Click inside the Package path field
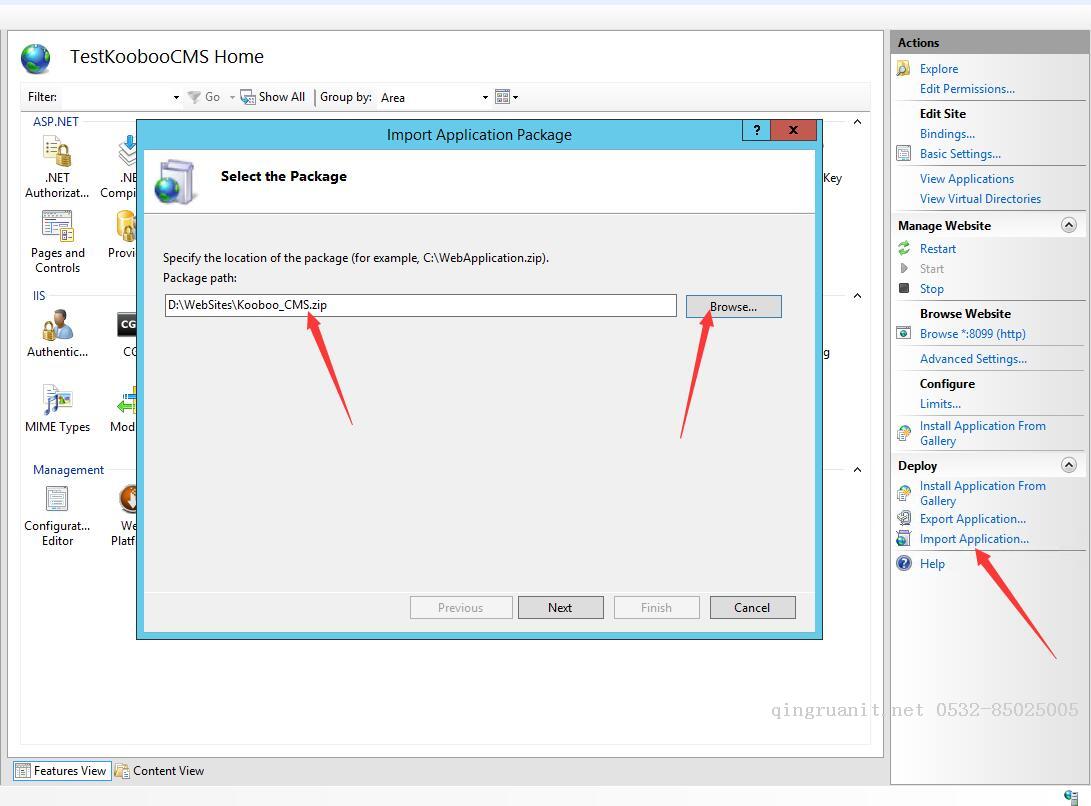This screenshot has width=1091, height=806. pyautogui.click(x=420, y=305)
